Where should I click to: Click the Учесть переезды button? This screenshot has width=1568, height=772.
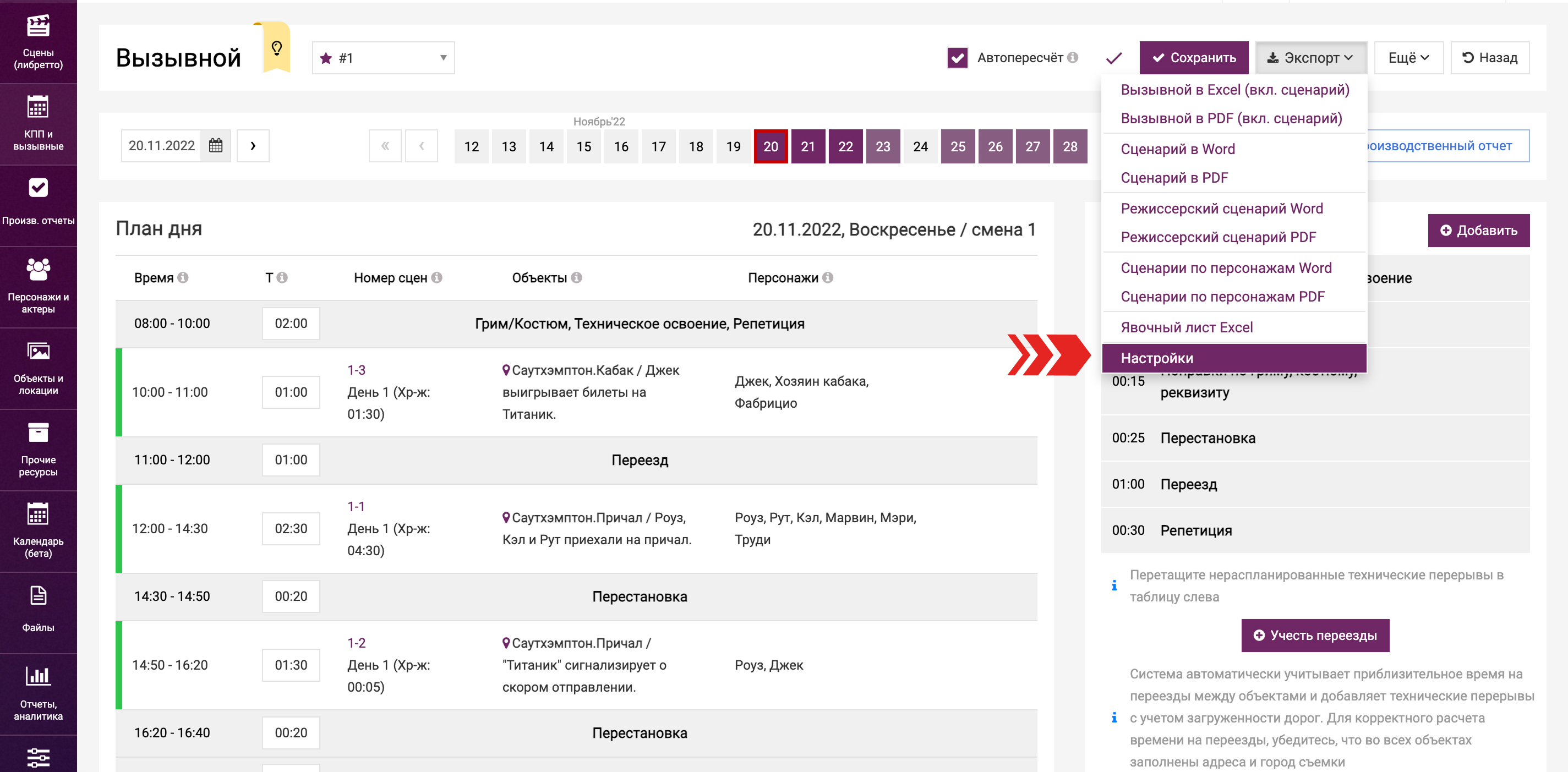pos(1315,636)
